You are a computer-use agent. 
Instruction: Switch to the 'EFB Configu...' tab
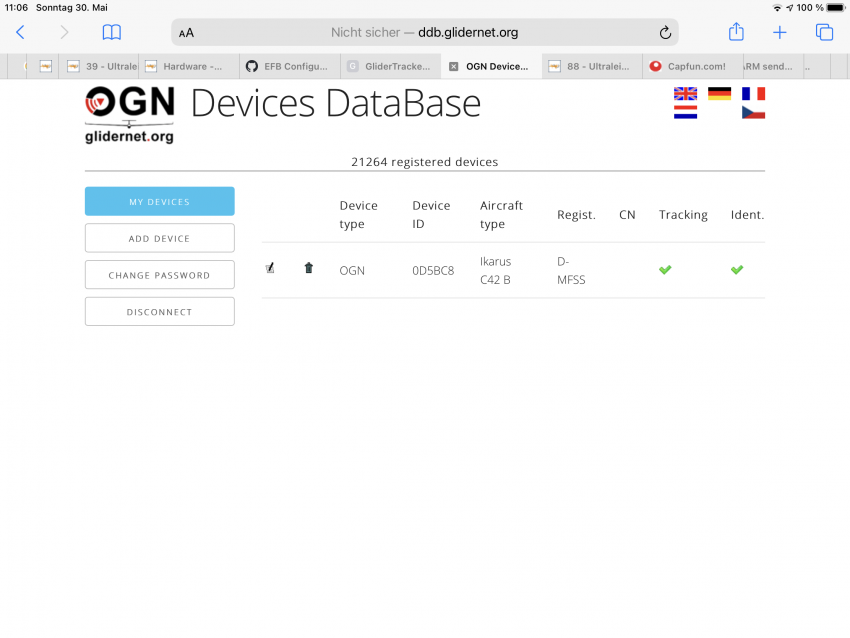(289, 67)
